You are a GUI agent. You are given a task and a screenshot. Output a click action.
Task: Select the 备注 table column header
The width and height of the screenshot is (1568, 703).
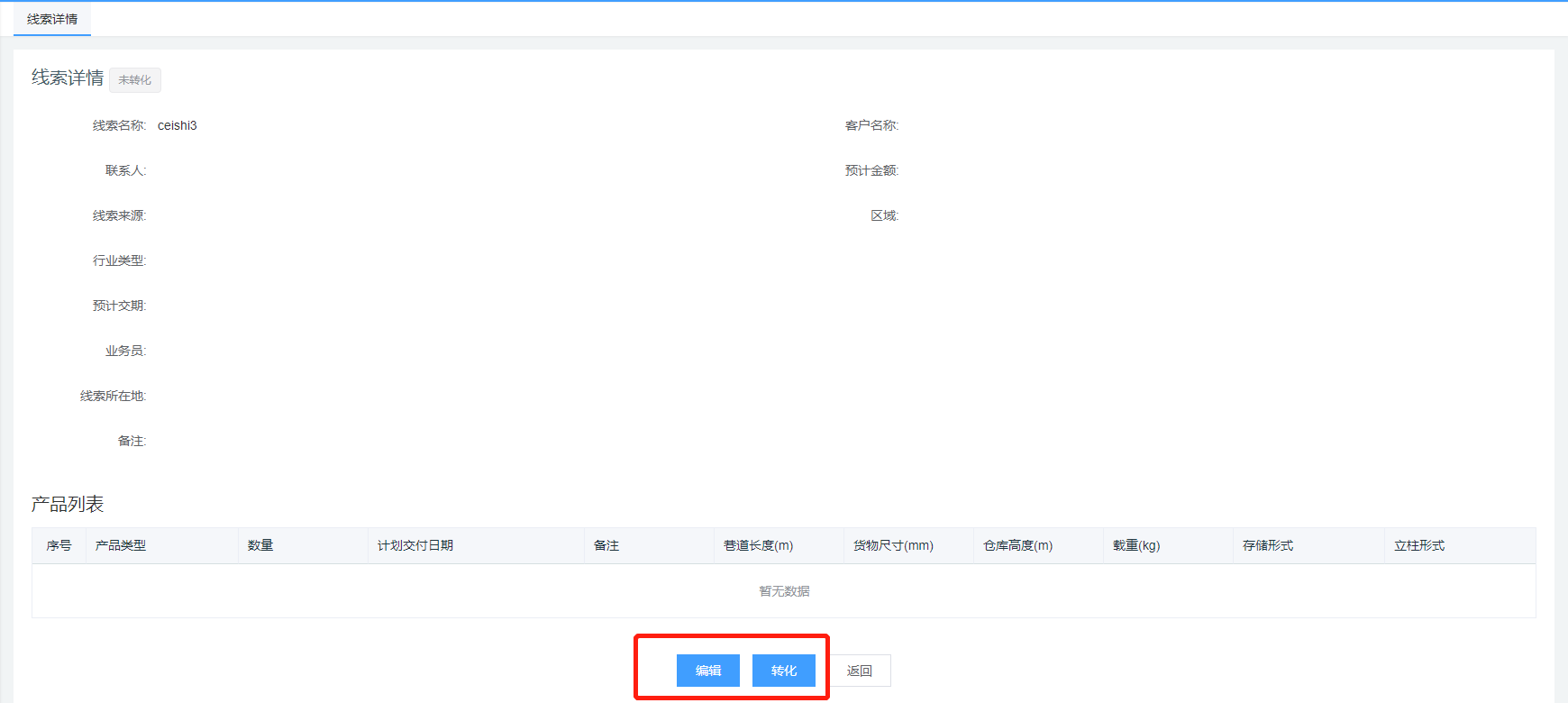[606, 545]
